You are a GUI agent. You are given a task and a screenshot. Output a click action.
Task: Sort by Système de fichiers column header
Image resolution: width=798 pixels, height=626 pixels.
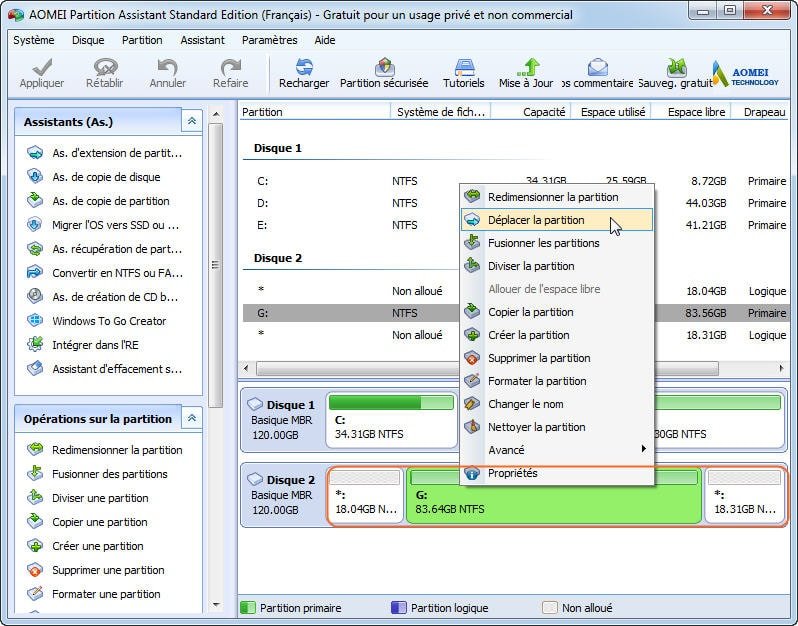tap(440, 111)
